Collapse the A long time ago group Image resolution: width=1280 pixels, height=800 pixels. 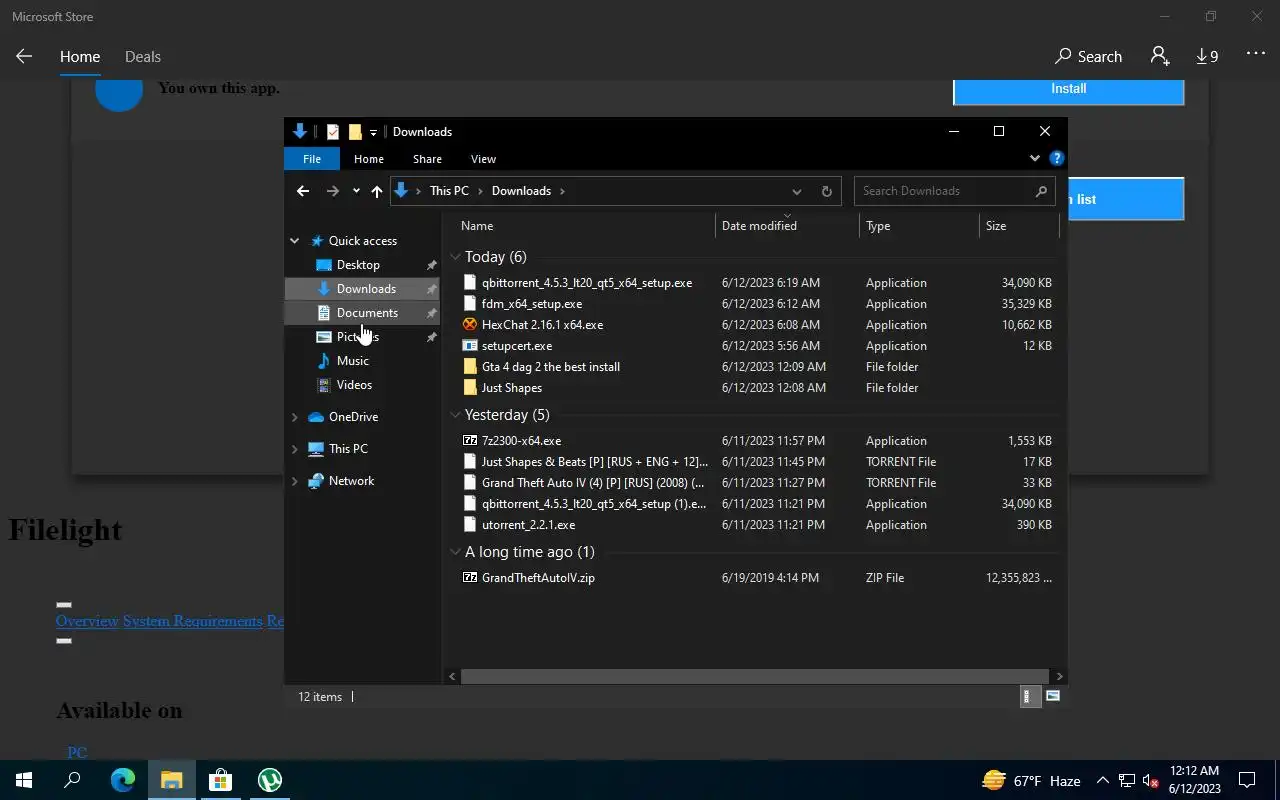click(x=456, y=552)
